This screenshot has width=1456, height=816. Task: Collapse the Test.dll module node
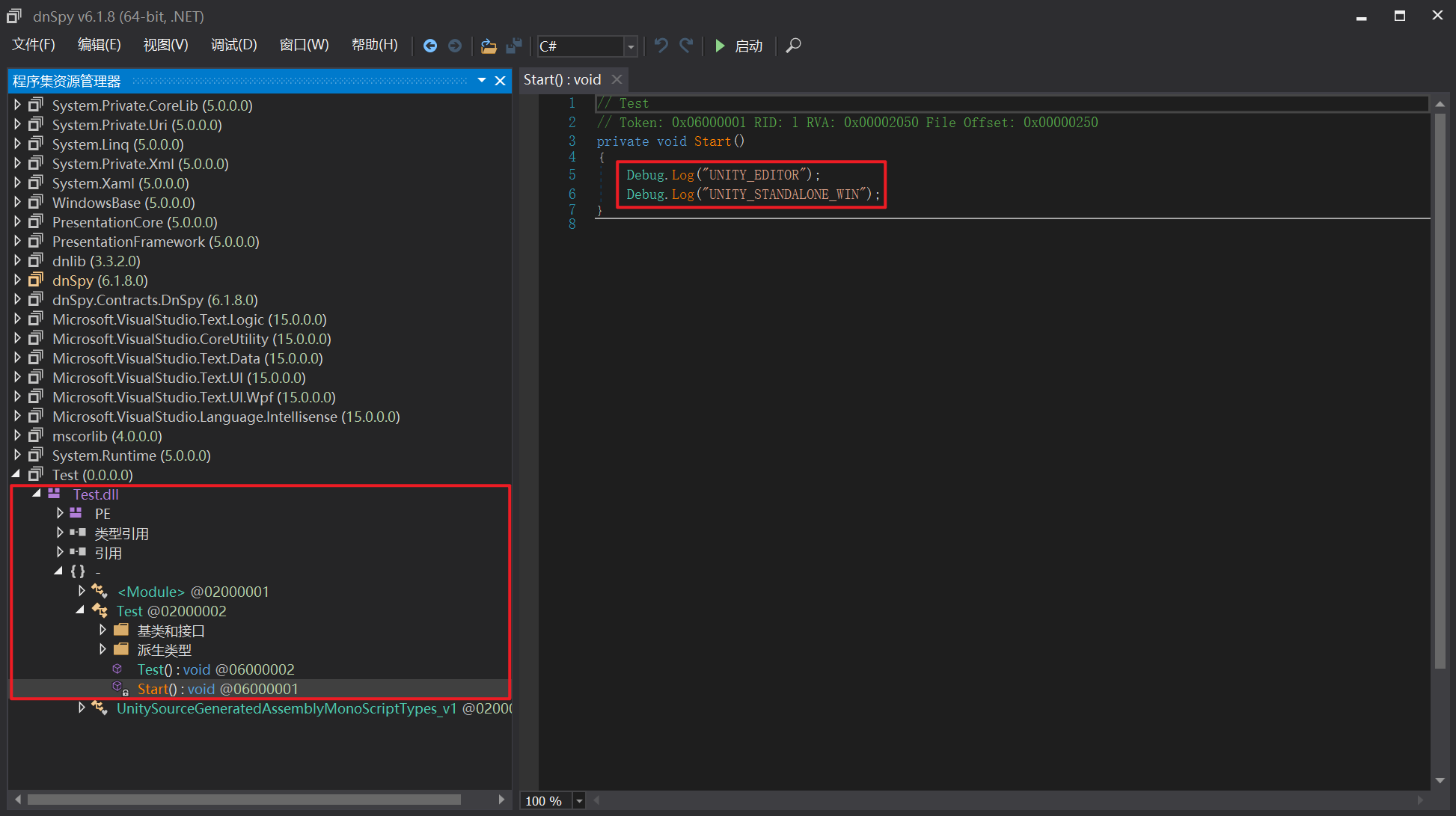[36, 494]
